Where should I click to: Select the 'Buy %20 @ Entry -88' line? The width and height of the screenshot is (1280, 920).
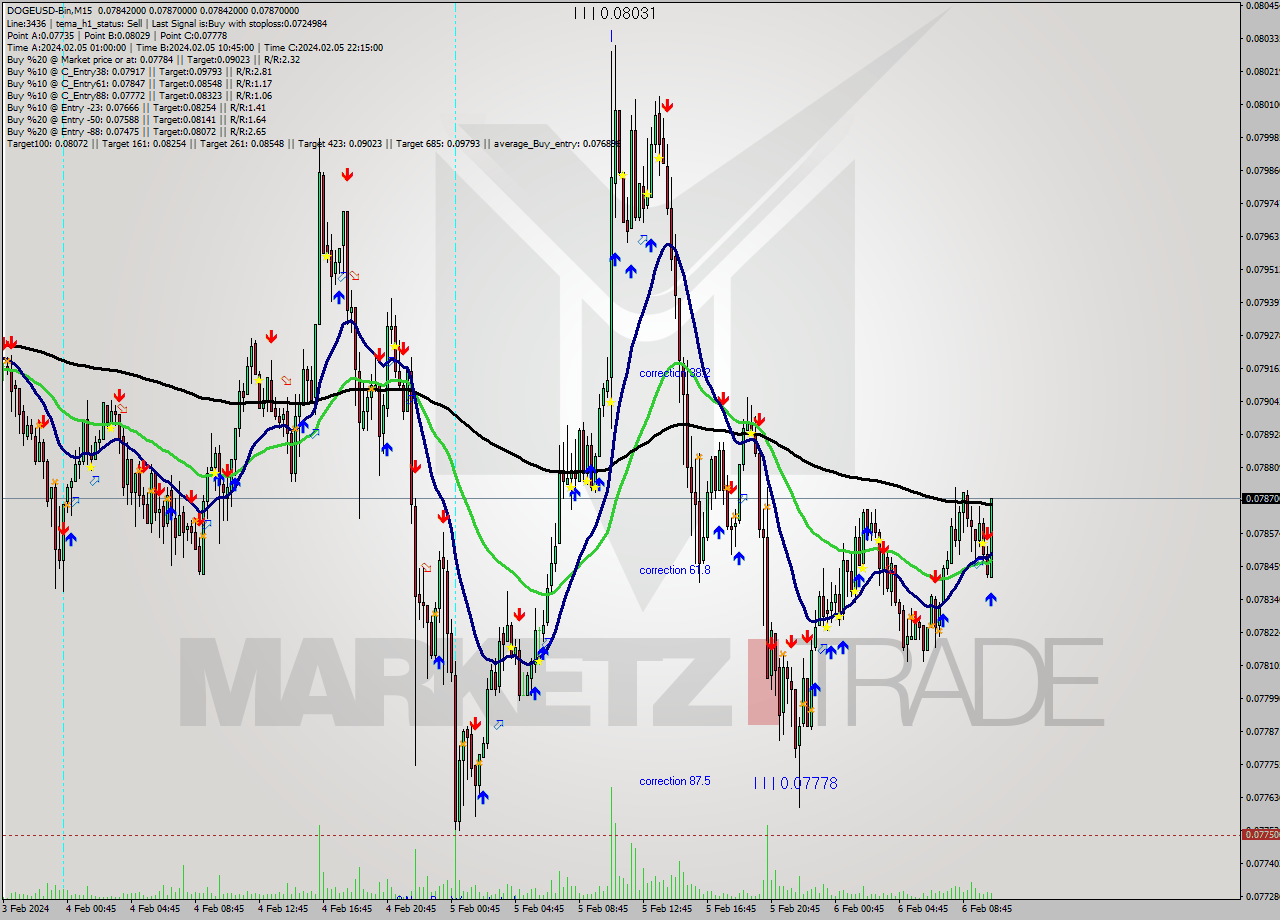point(136,131)
